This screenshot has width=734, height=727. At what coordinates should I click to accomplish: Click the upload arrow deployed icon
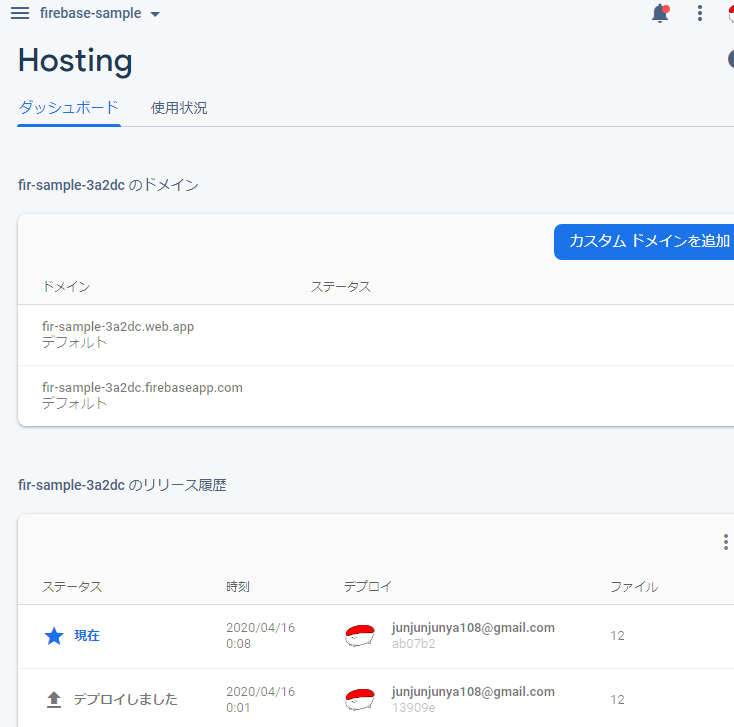(x=54, y=700)
